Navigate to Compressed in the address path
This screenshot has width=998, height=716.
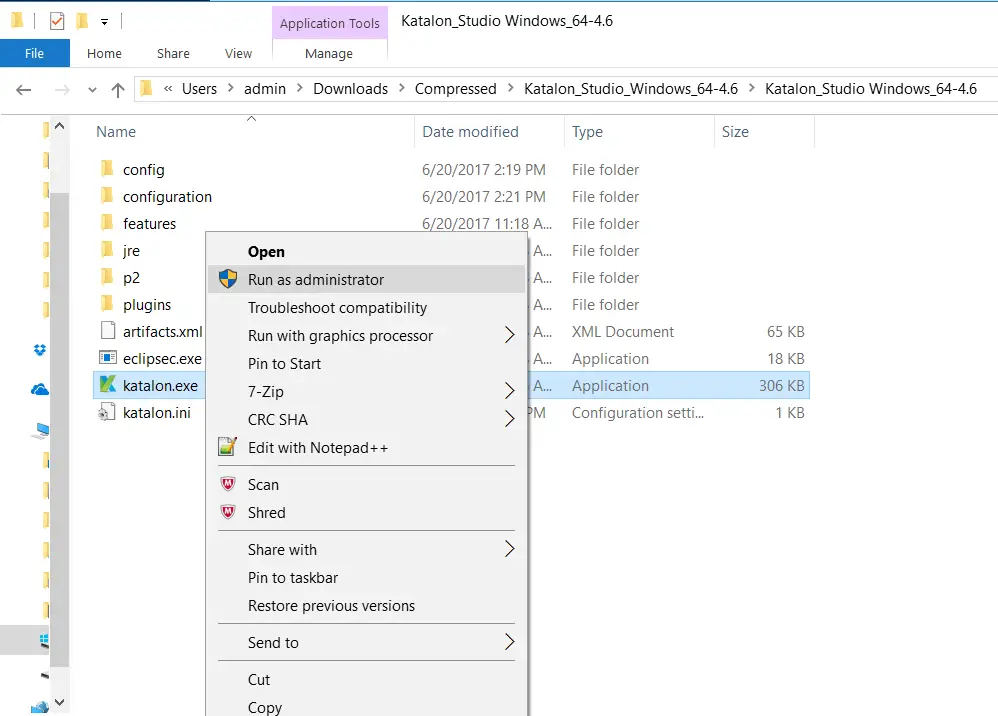(456, 88)
